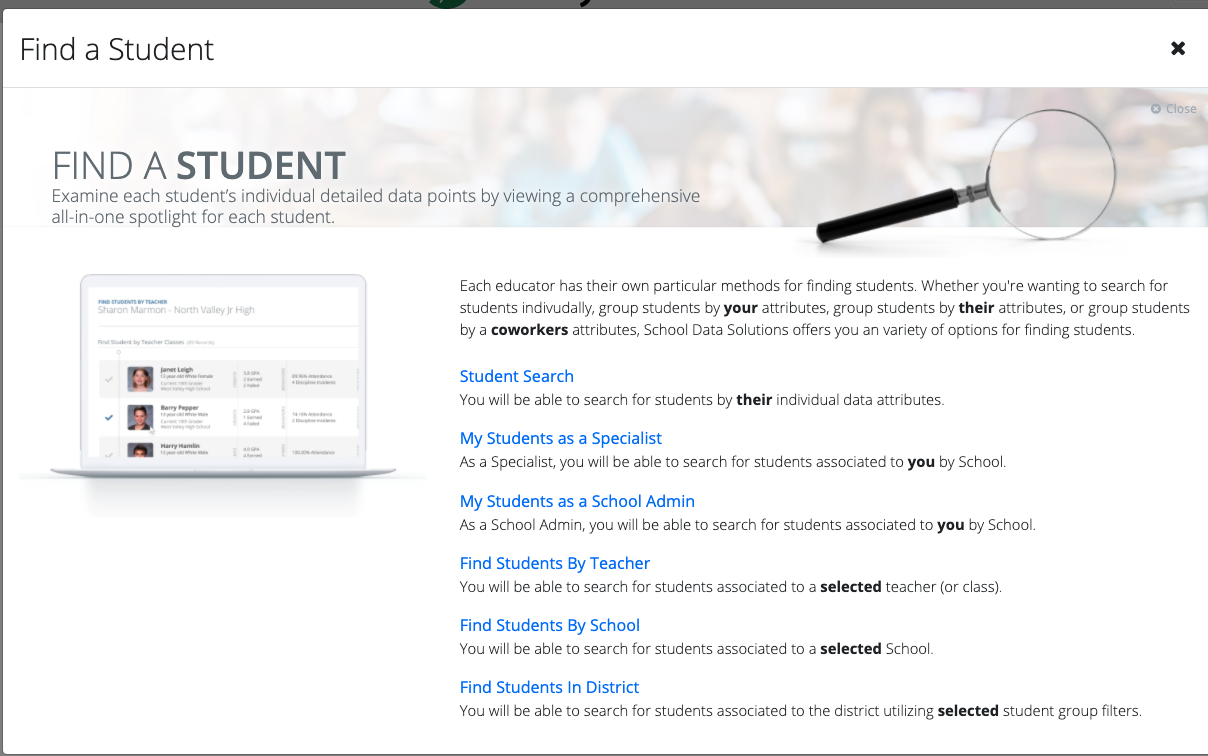Select Harry Hamlin's checkmark
The width and height of the screenshot is (1208, 756).
pyautogui.click(x=108, y=453)
